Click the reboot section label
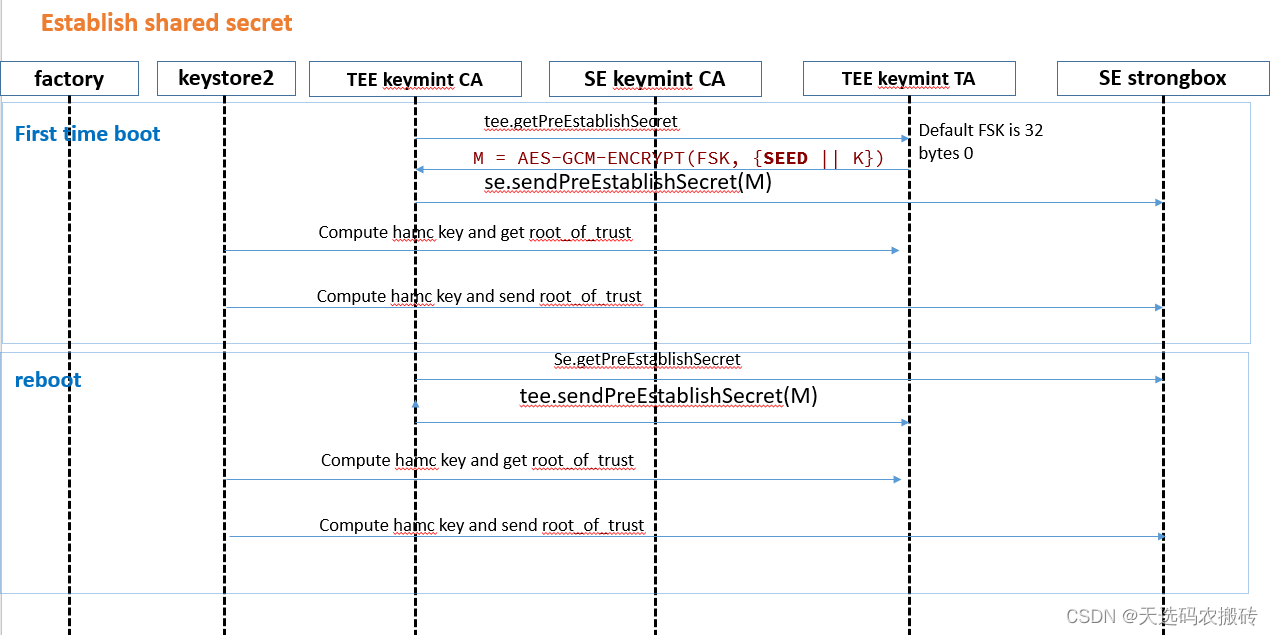 tap(48, 380)
